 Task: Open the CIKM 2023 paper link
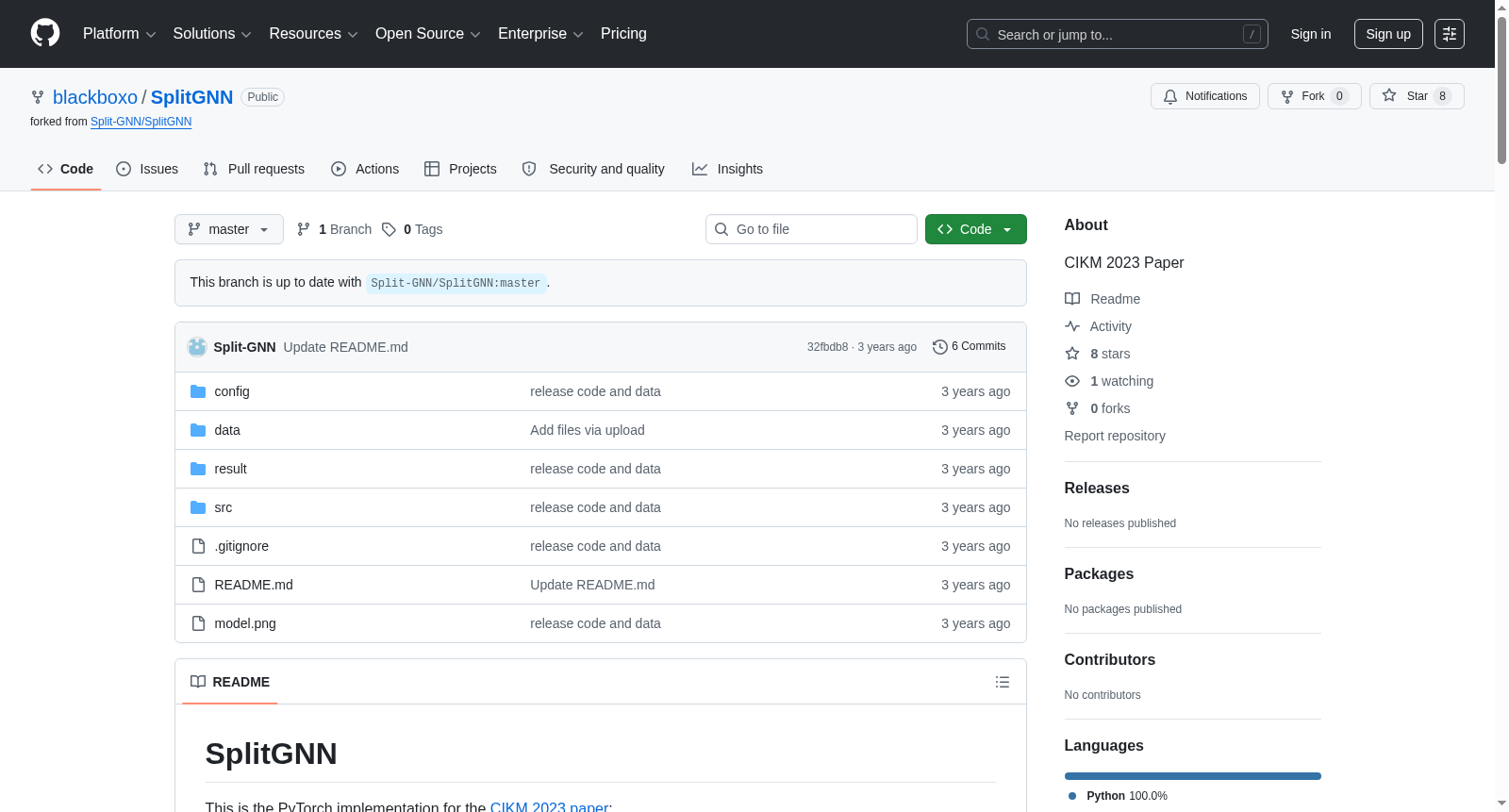click(549, 806)
